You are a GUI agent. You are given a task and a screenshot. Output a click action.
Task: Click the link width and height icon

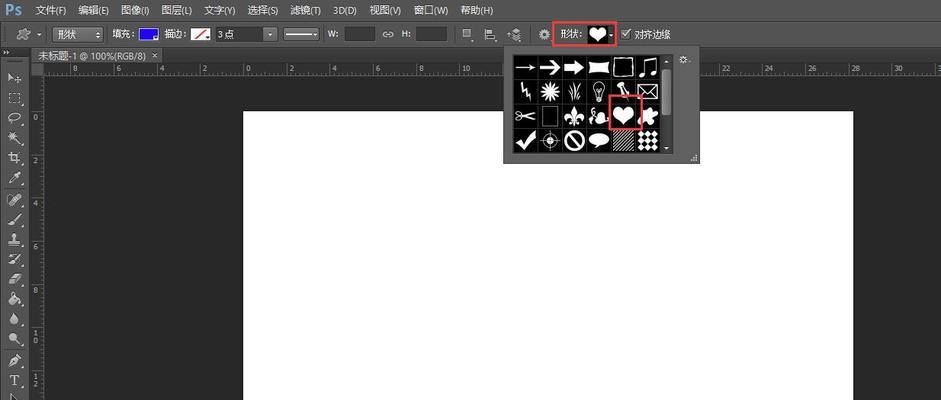388,35
